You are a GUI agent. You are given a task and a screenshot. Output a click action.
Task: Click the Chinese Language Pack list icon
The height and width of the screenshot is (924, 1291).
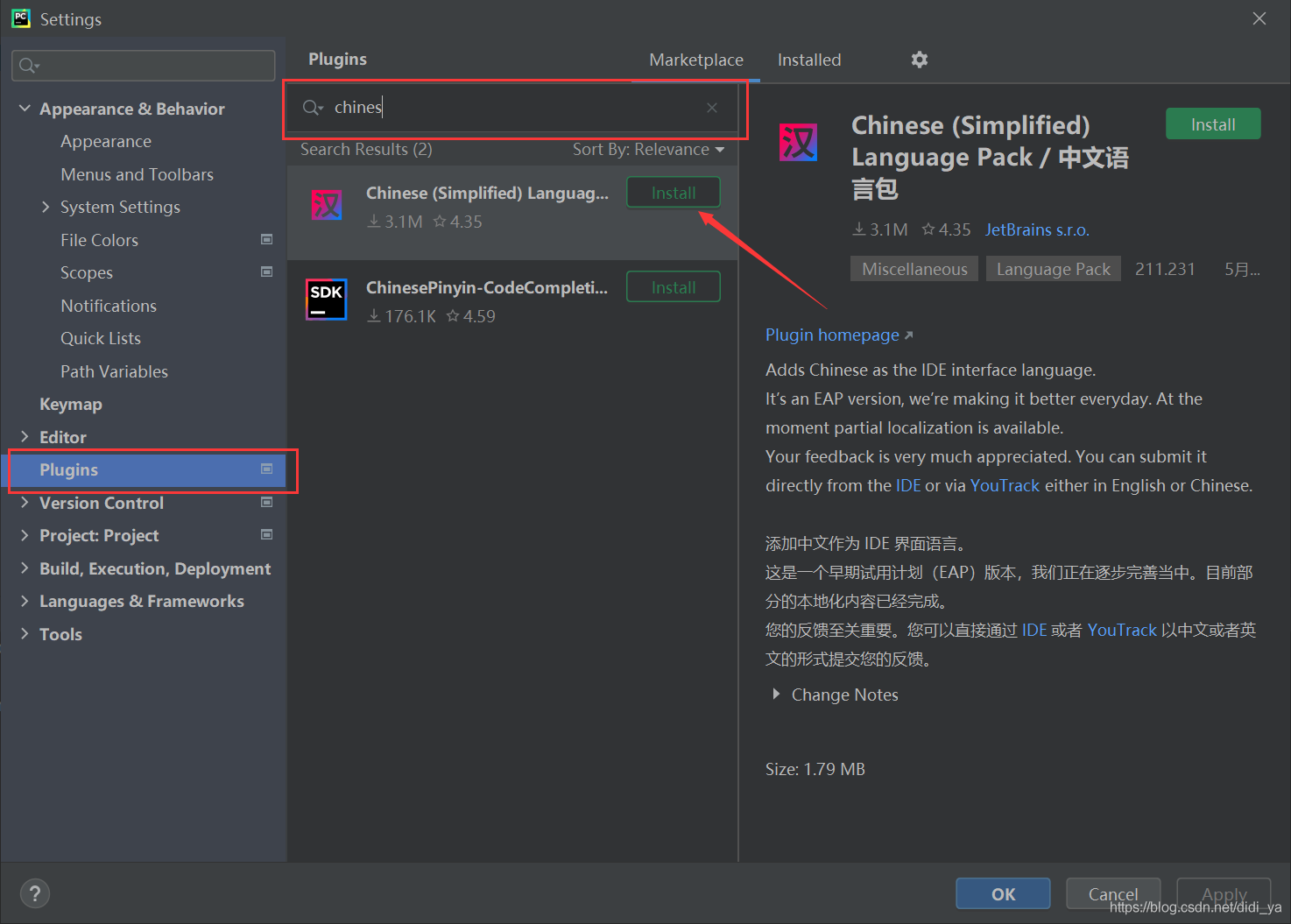point(327,206)
